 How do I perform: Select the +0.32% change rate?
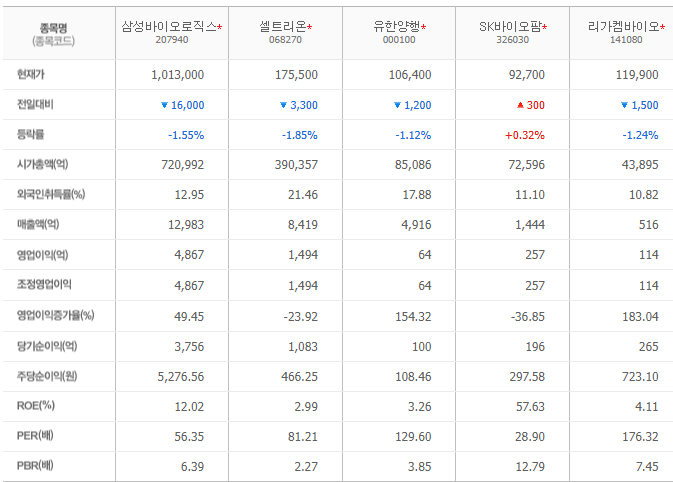[x=525, y=135]
